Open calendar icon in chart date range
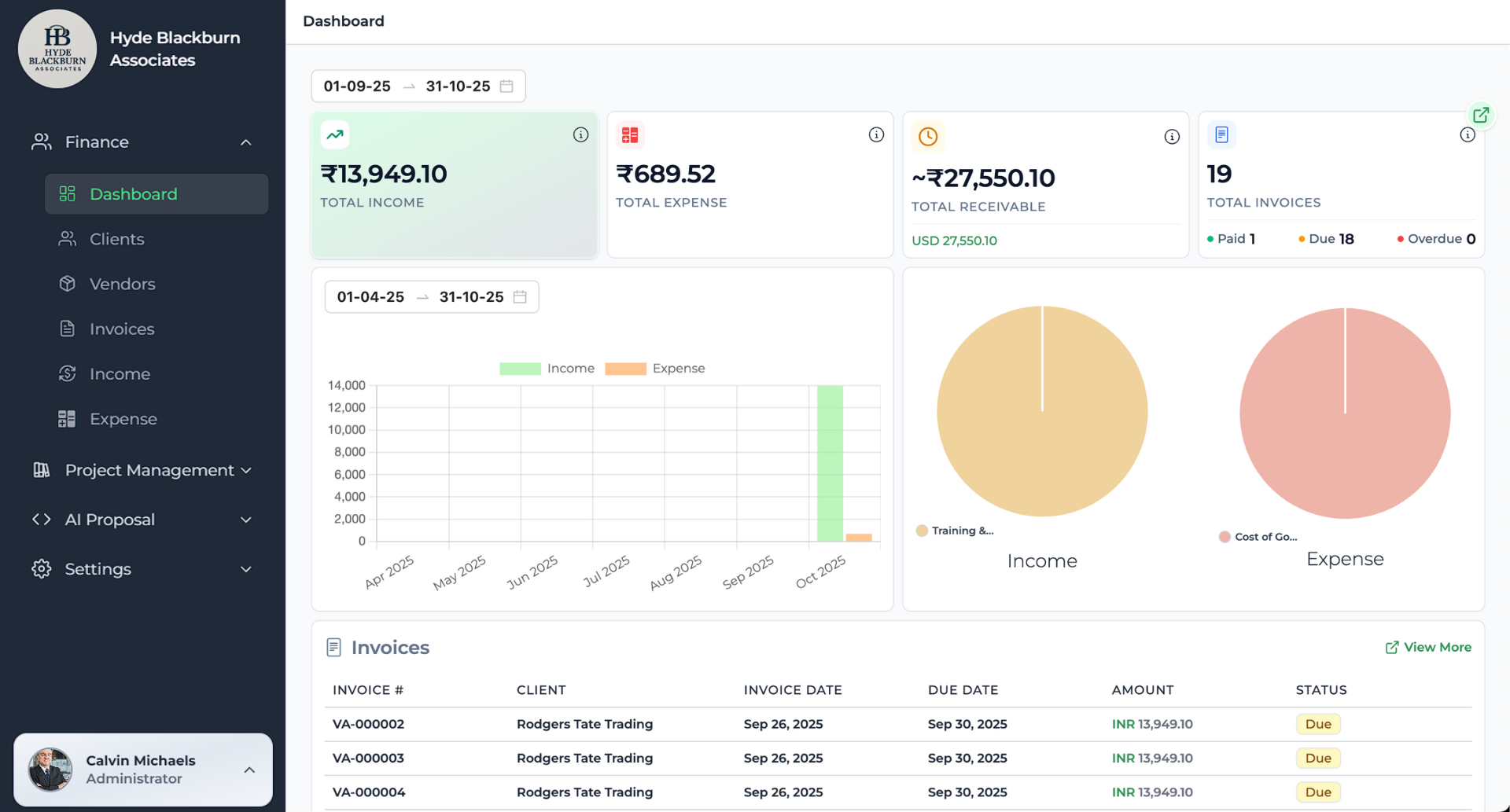The image size is (1510, 812). [x=520, y=297]
